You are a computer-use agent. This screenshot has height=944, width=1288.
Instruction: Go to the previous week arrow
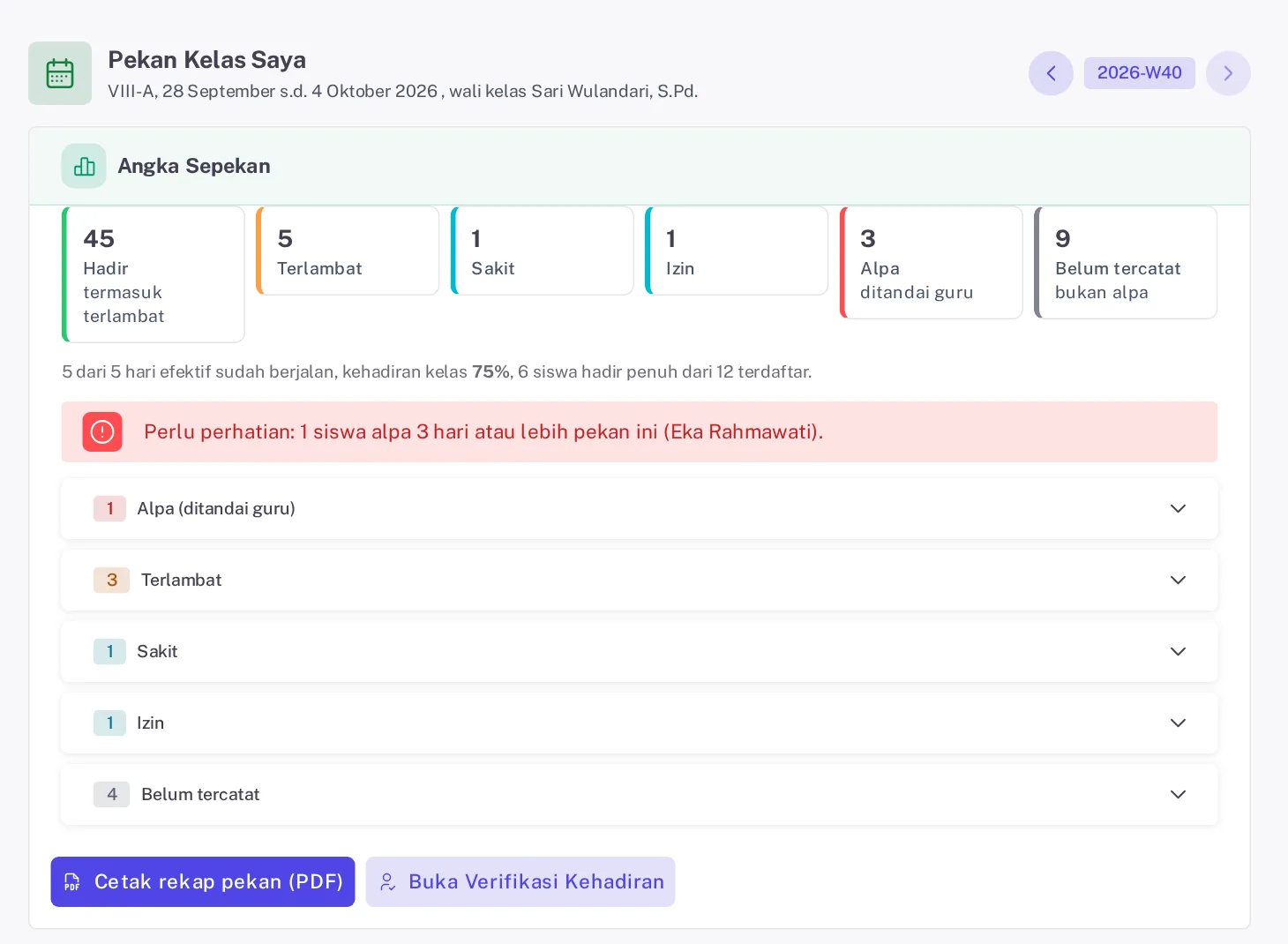[x=1051, y=73]
